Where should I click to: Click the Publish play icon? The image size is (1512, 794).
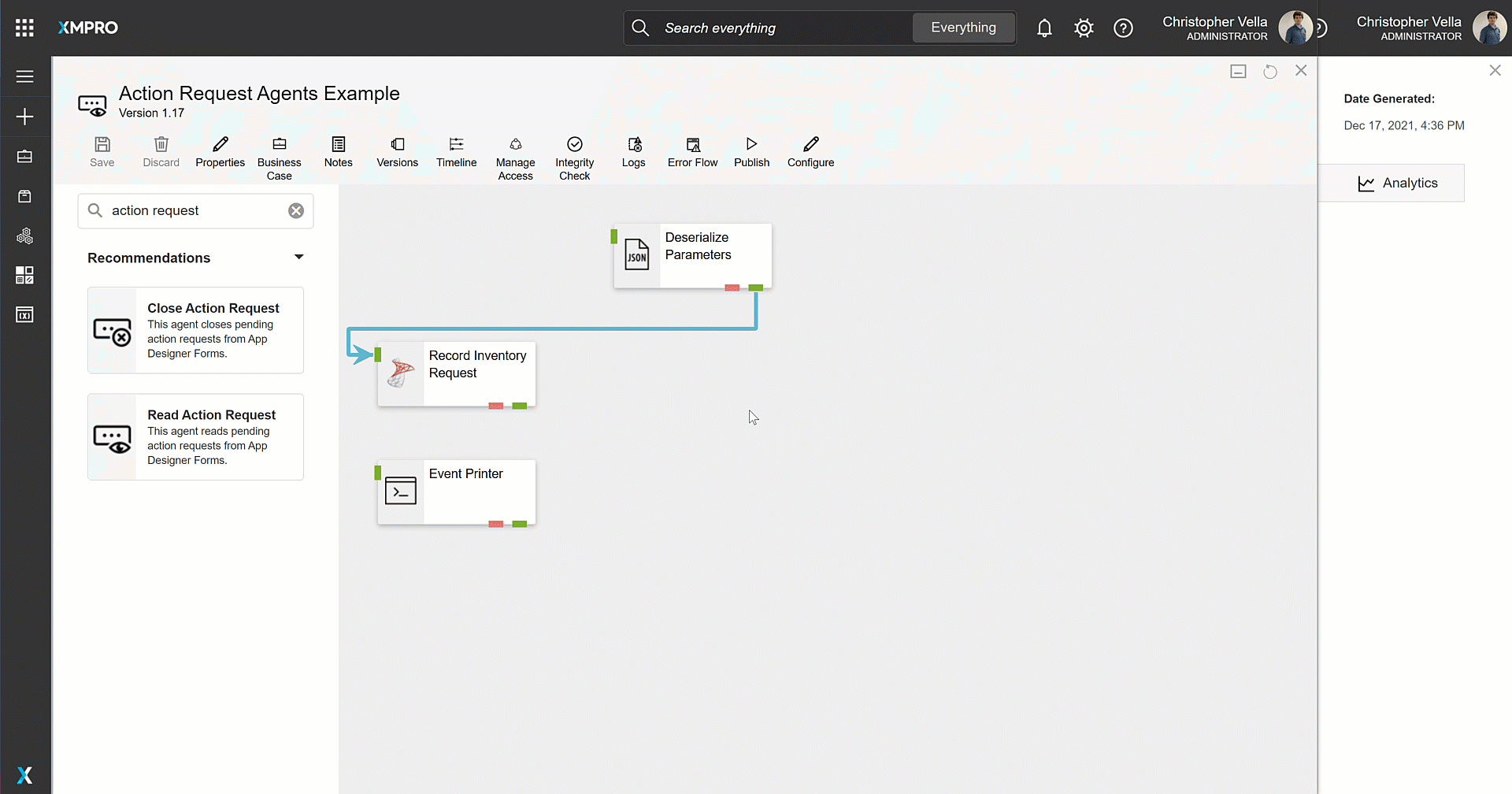(x=751, y=144)
